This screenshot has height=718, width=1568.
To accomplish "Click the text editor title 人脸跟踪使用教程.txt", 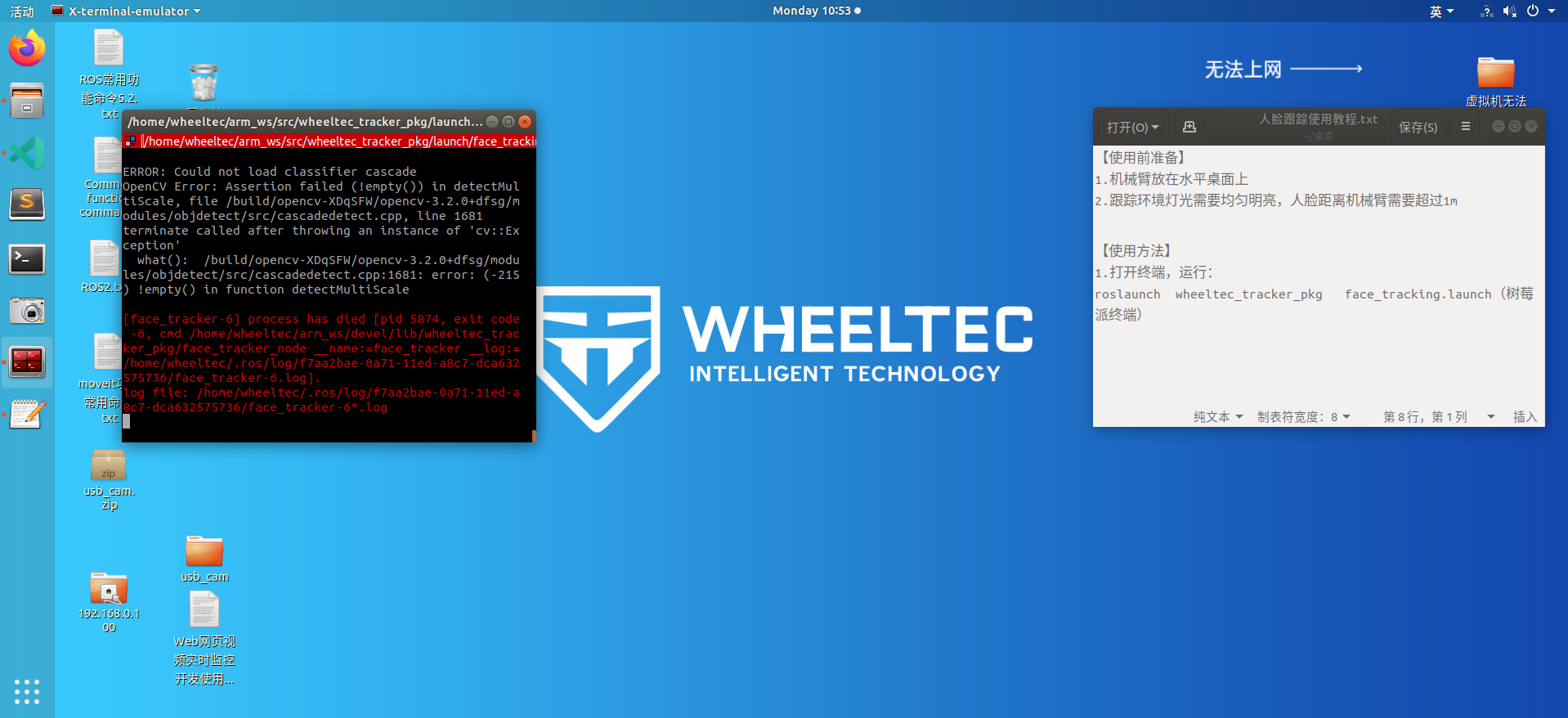I will pyautogui.click(x=1318, y=119).
